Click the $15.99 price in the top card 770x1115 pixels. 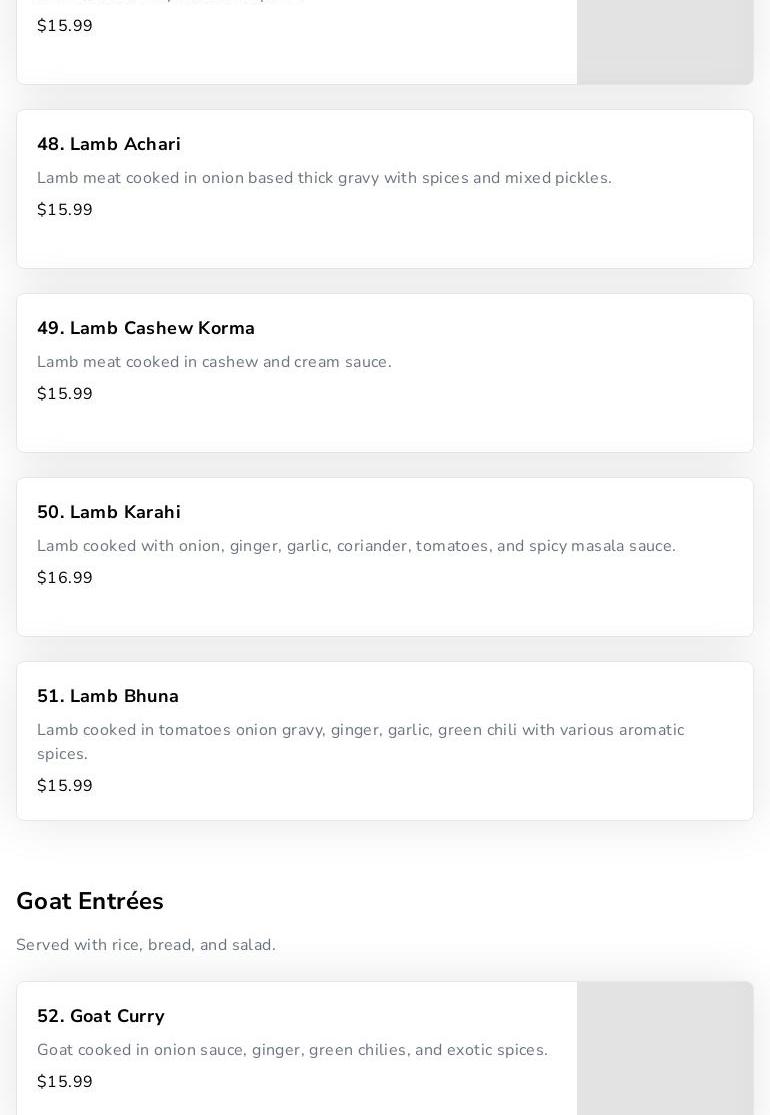click(x=65, y=26)
